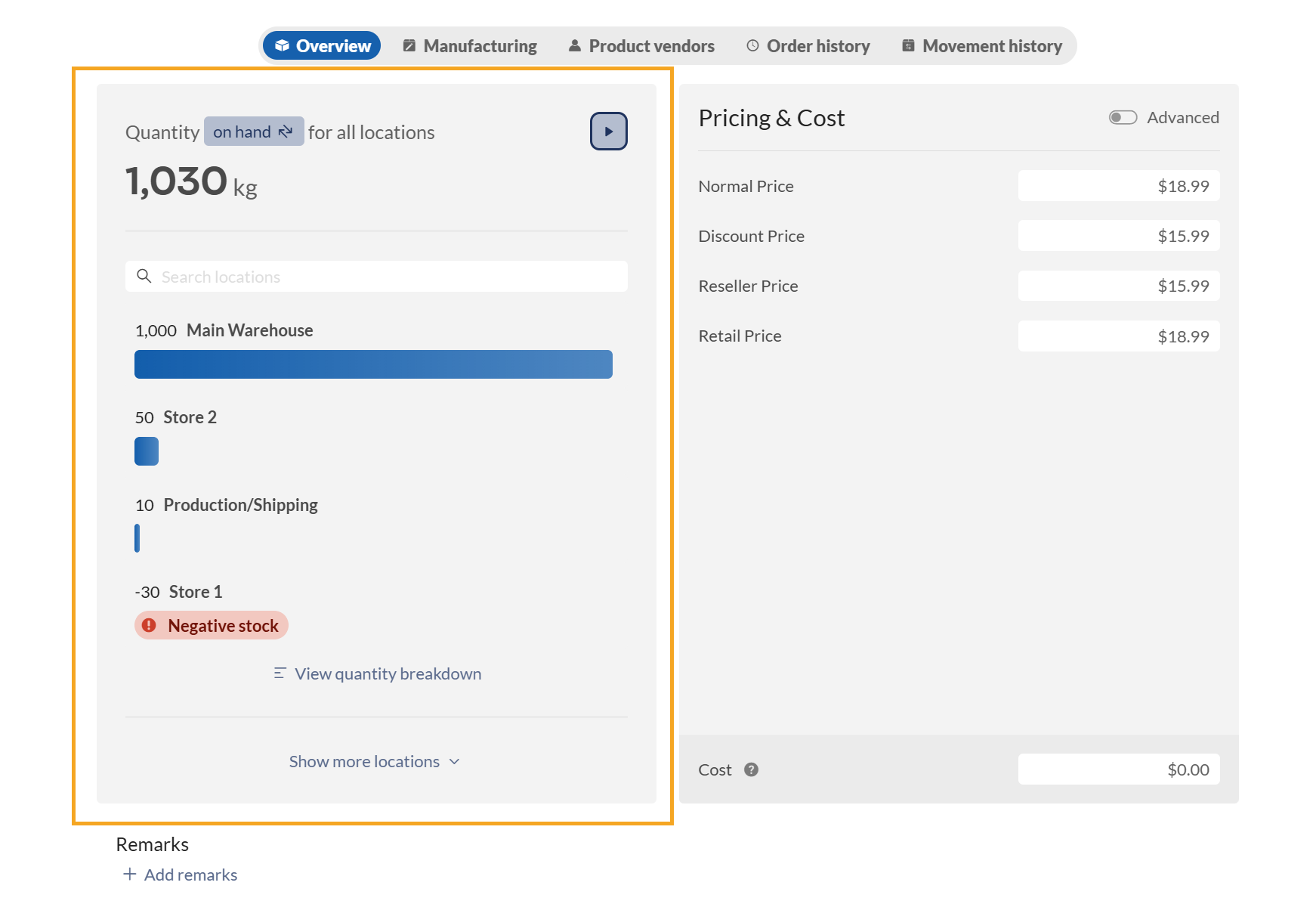Open the Manufacturing tab
Image resolution: width=1316 pixels, height=901 pixels.
point(470,46)
